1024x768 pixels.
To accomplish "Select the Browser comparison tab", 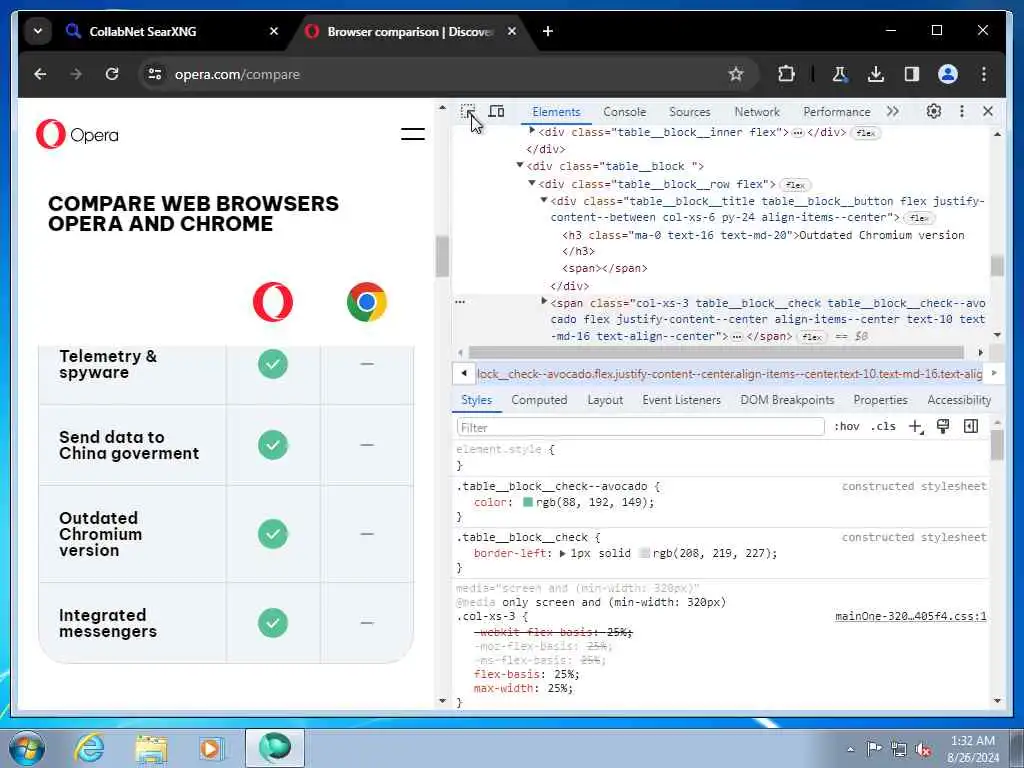I will pos(411,31).
